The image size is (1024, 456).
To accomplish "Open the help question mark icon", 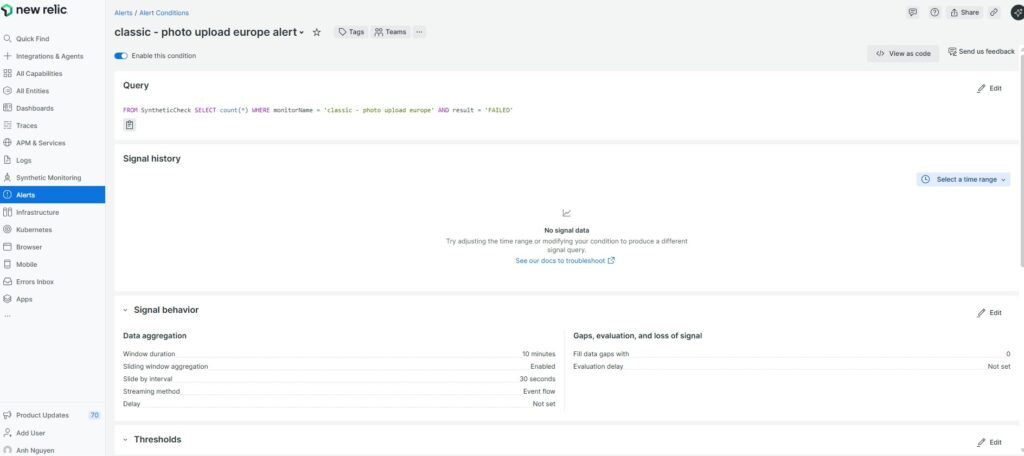I will 934,12.
